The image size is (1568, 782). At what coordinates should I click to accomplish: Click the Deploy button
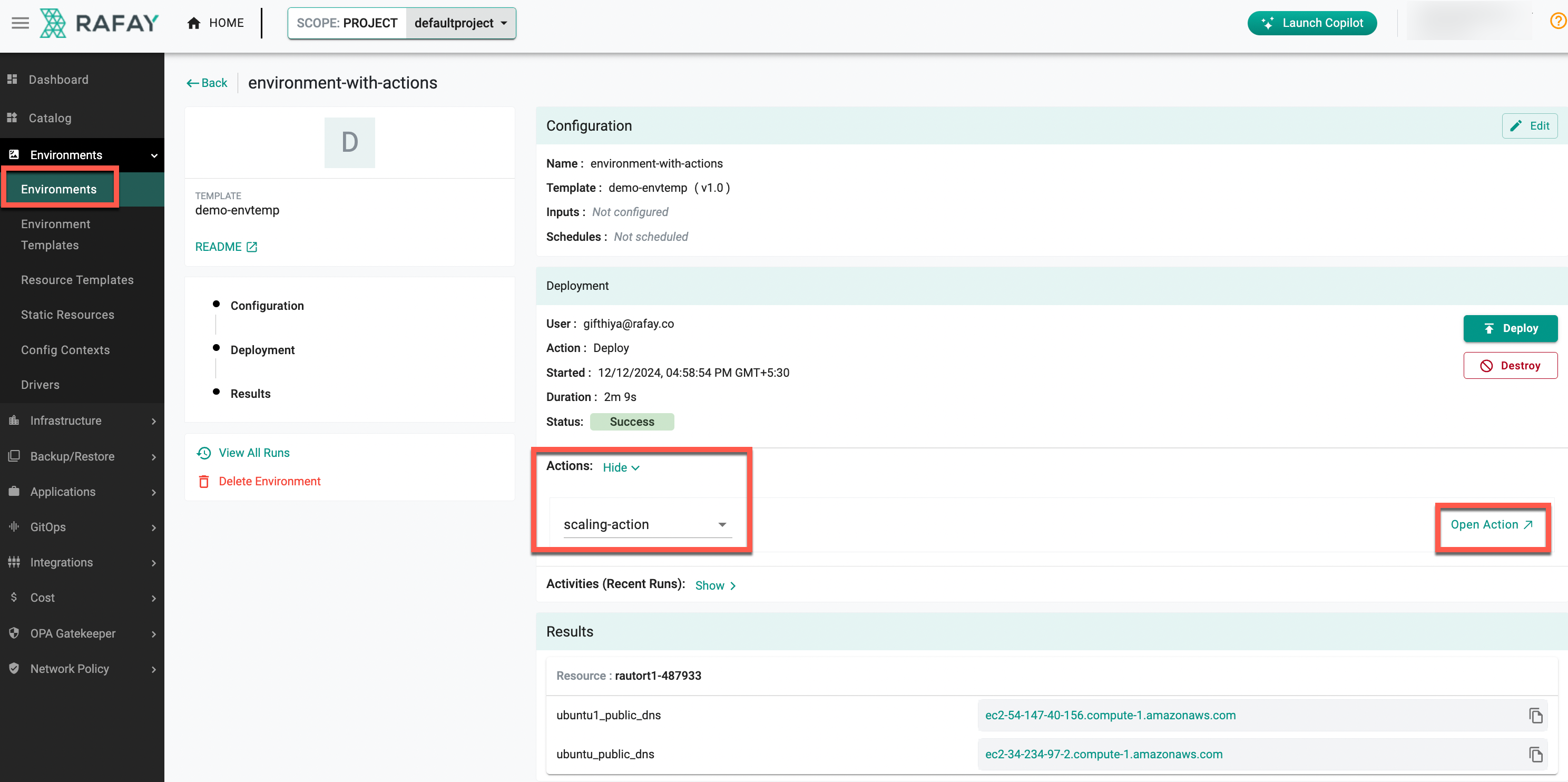tap(1510, 328)
